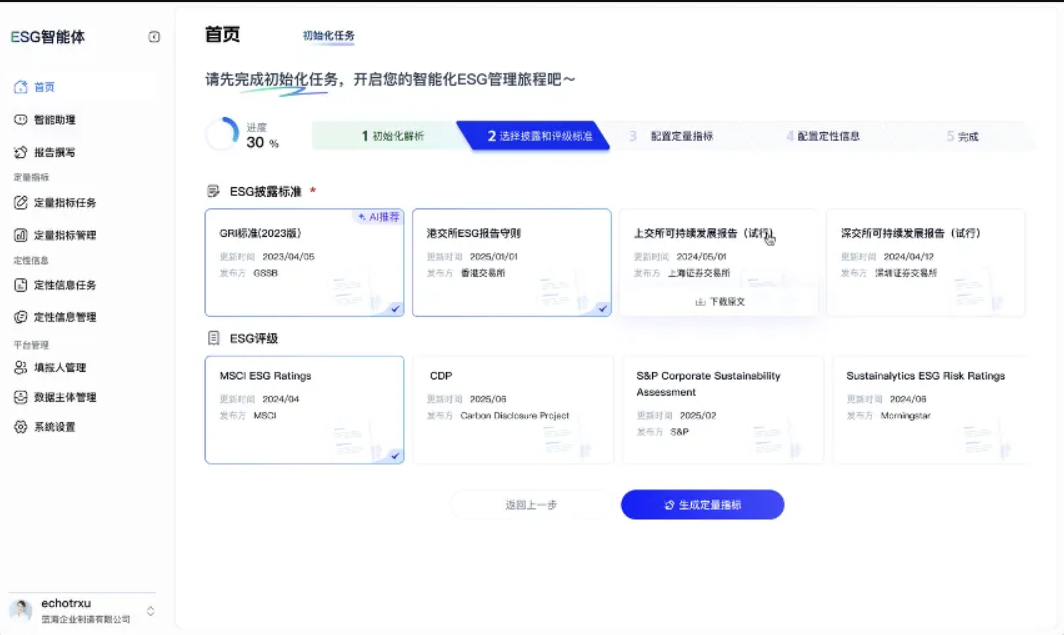Deselect the 港交所ESG报告守则 card

pyautogui.click(x=512, y=263)
